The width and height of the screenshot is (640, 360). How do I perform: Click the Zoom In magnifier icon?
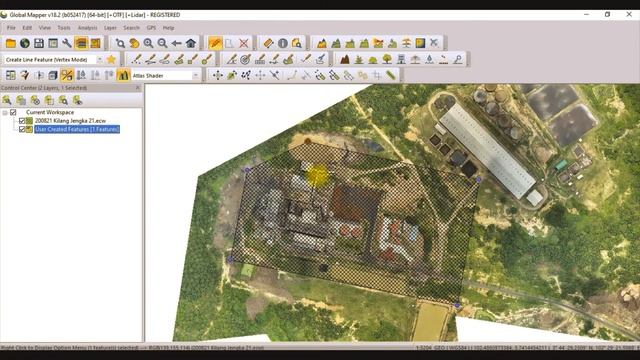coord(148,43)
